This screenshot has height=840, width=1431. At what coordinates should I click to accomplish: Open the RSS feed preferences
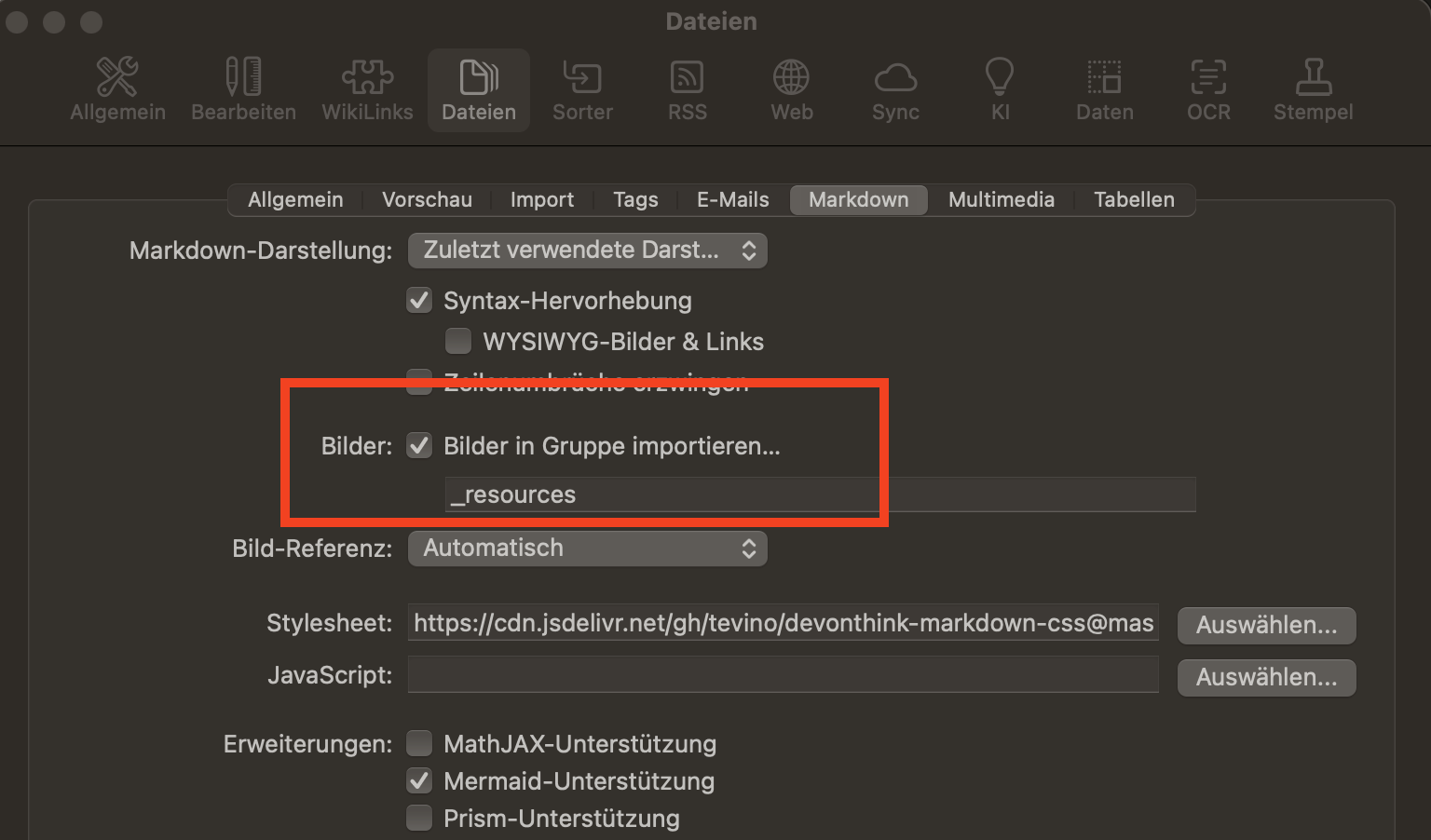click(x=688, y=89)
